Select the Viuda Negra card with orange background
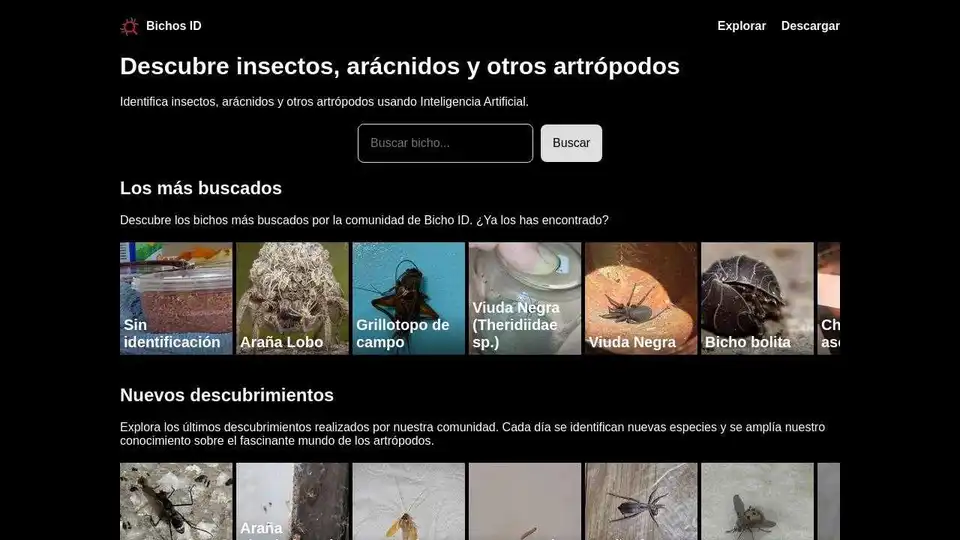This screenshot has width=960, height=540. tap(641, 298)
